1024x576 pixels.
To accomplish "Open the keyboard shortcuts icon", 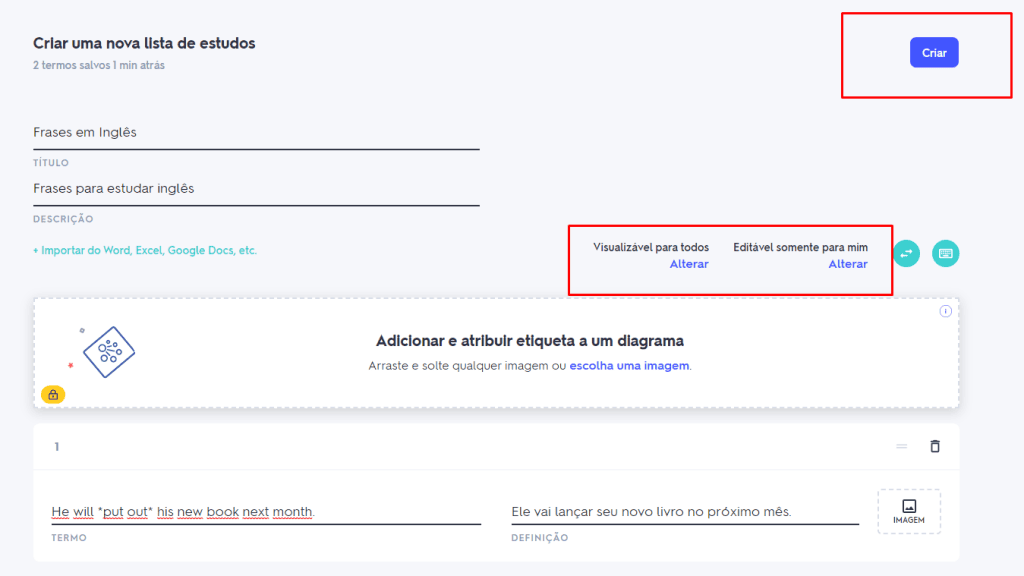I will click(945, 253).
